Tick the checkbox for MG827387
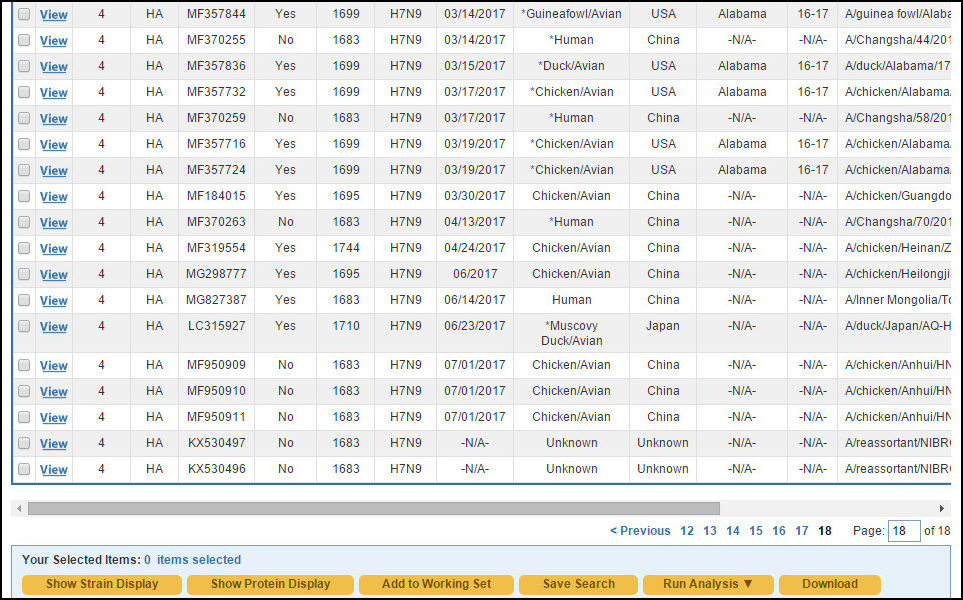 (24, 300)
